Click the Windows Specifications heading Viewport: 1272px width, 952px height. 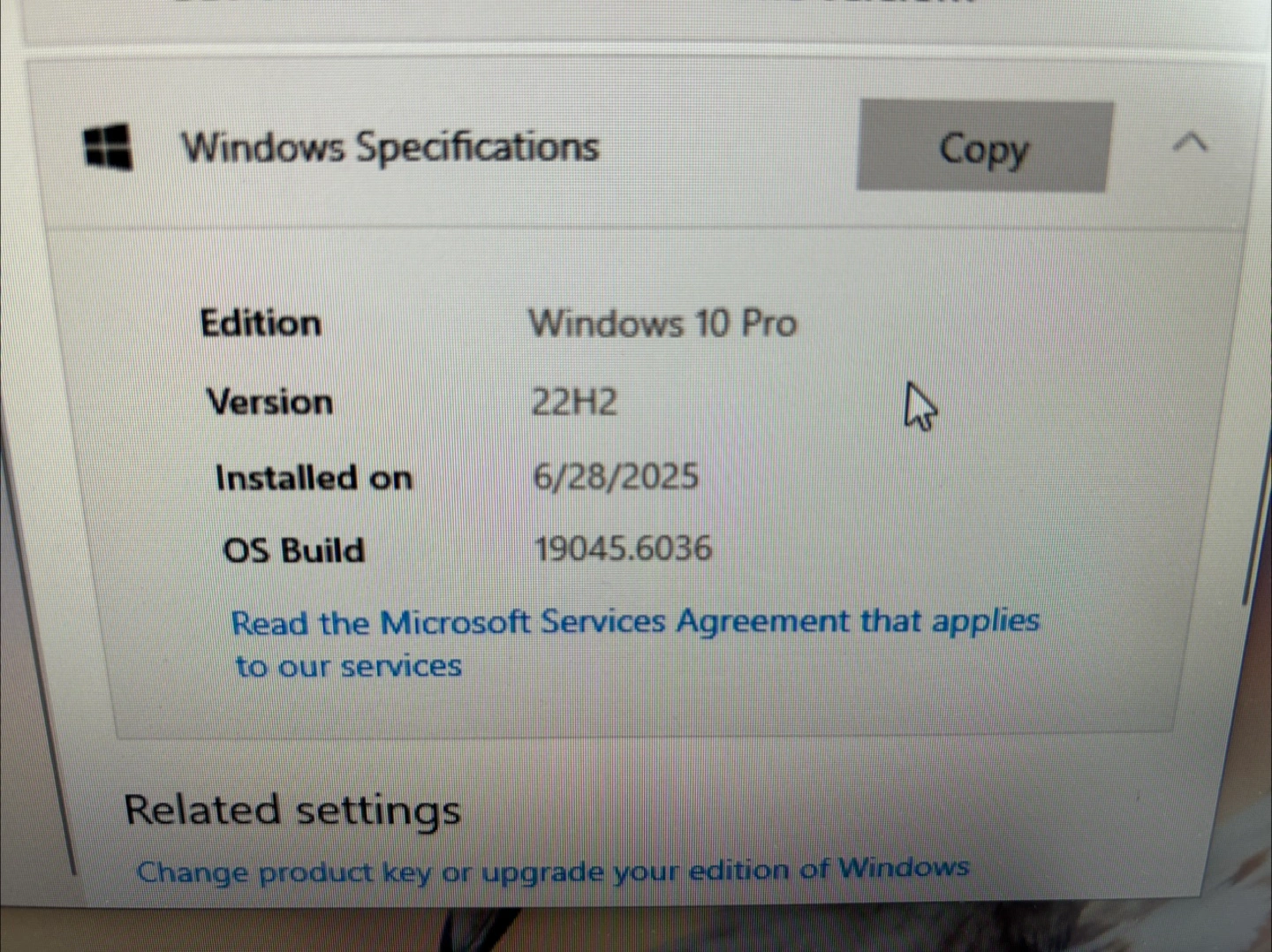(x=390, y=147)
